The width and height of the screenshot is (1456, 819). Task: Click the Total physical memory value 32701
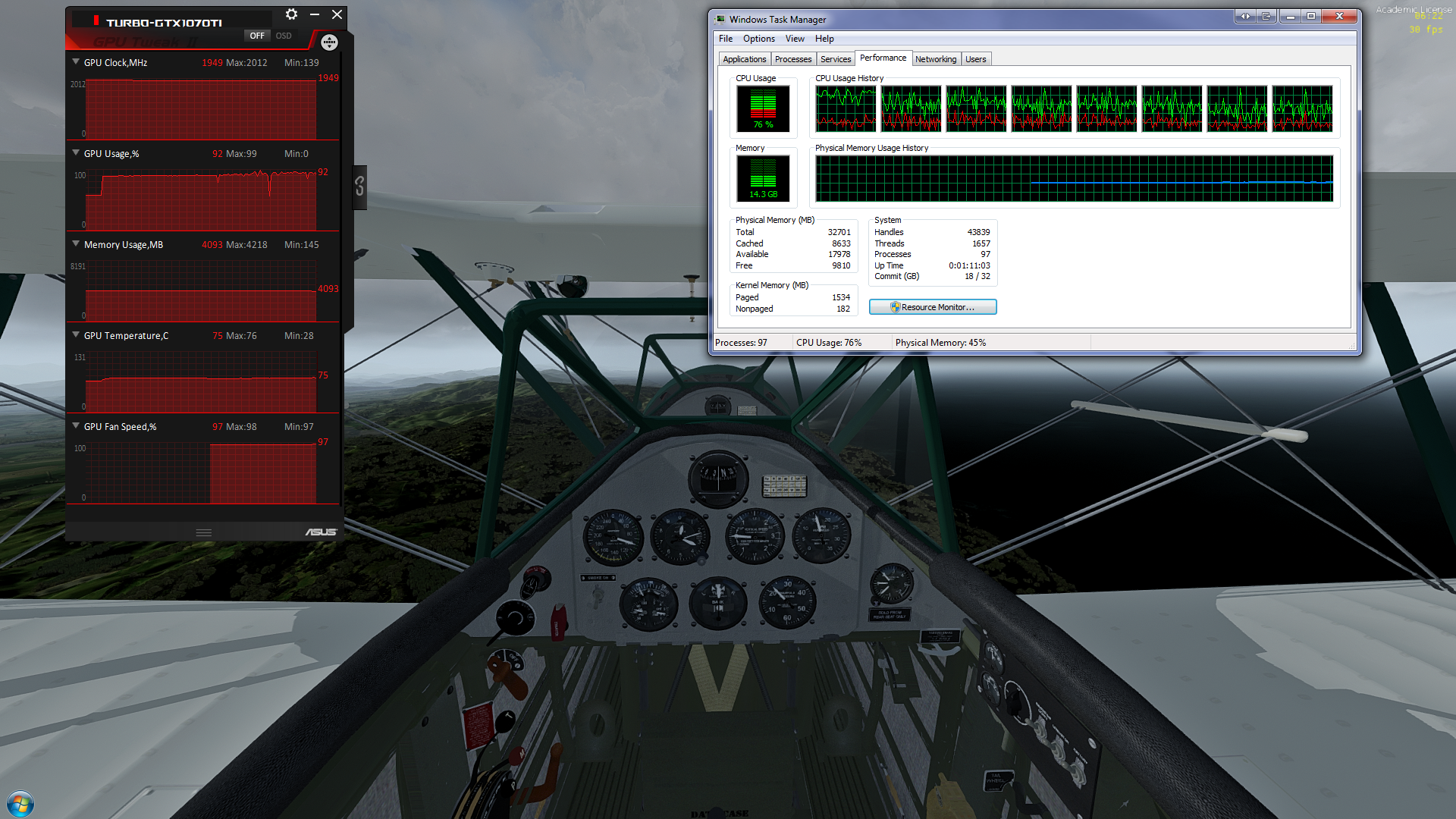click(839, 232)
